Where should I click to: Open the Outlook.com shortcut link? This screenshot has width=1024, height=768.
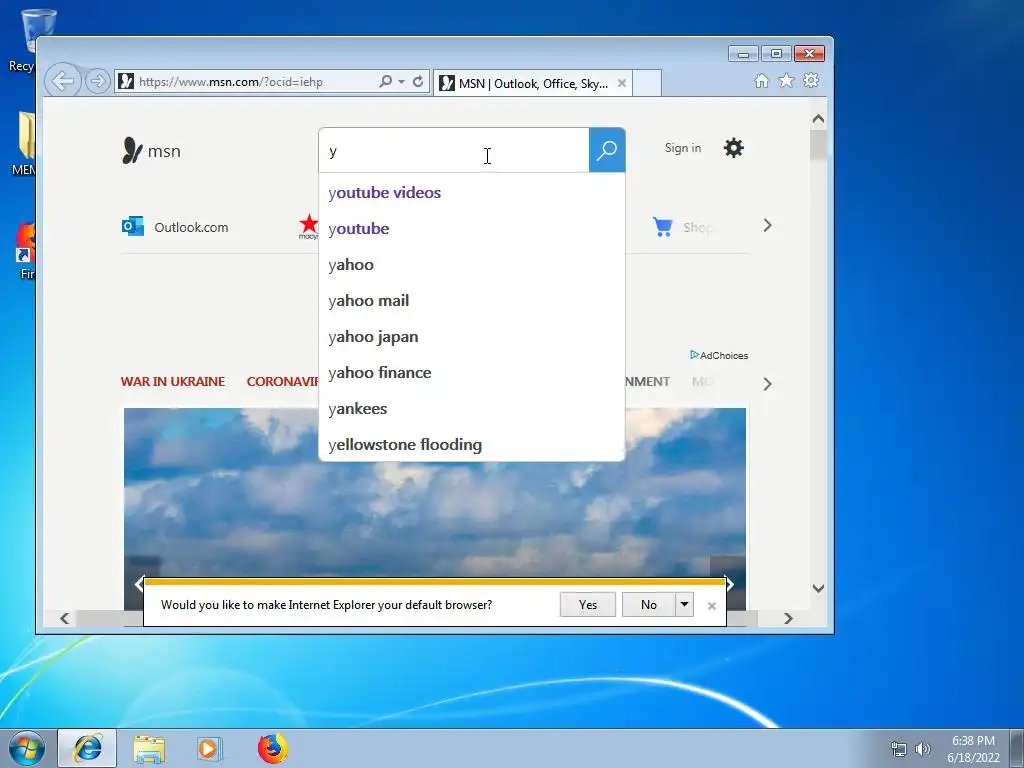click(x=191, y=227)
